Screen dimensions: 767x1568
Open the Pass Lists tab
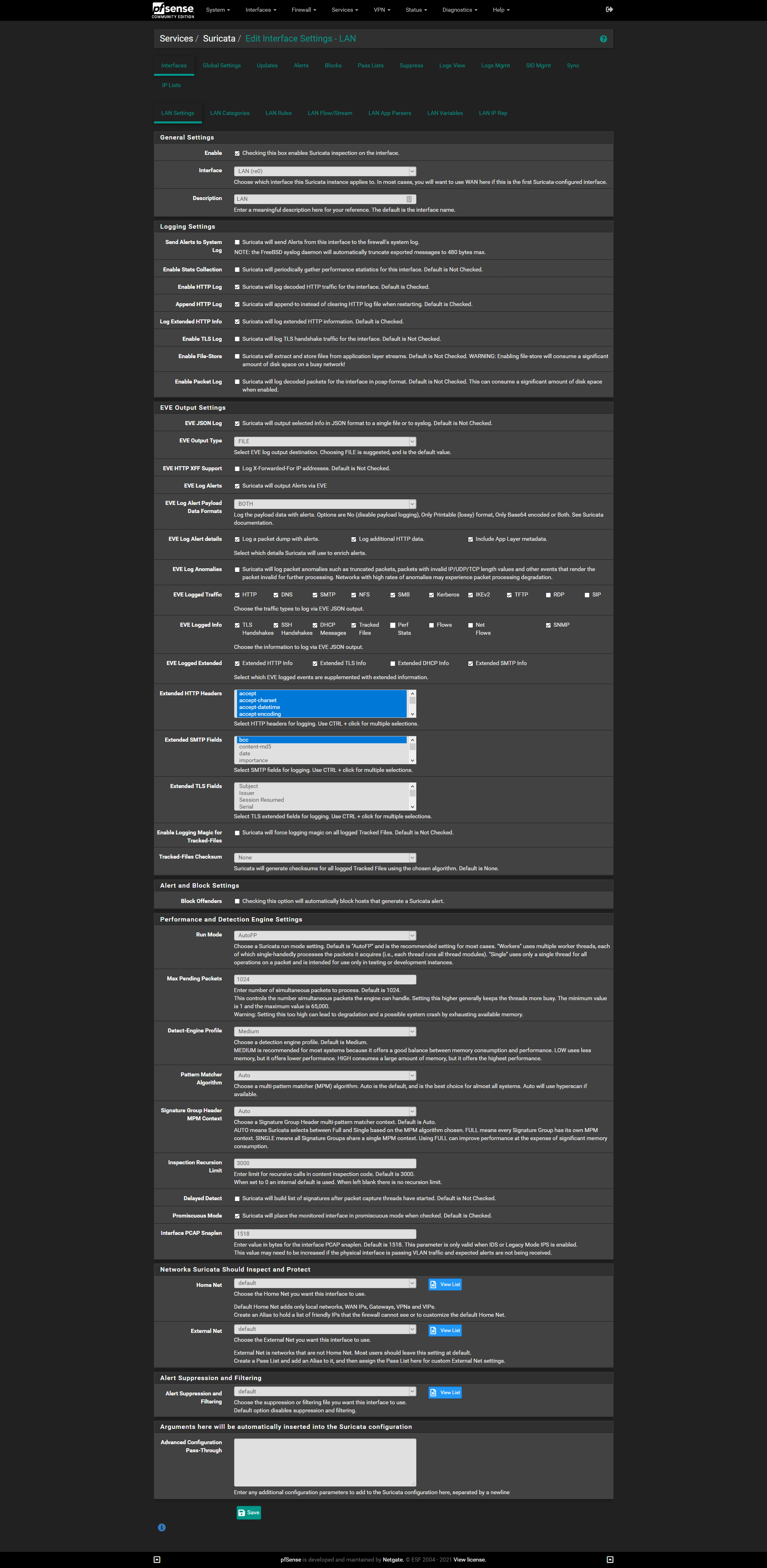[x=370, y=66]
